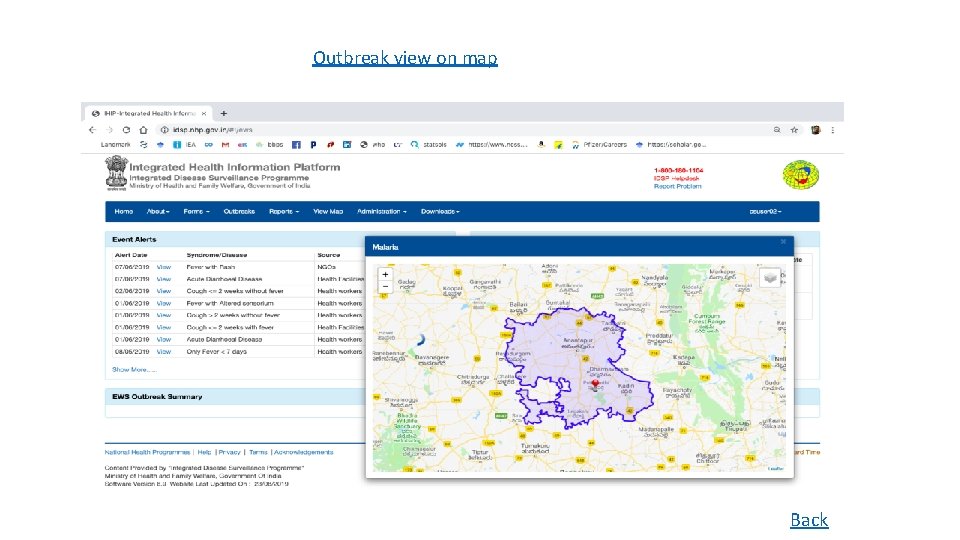This screenshot has width=960, height=540.
Task: Open the browser zoom magnifier icon
Action: (x=777, y=130)
